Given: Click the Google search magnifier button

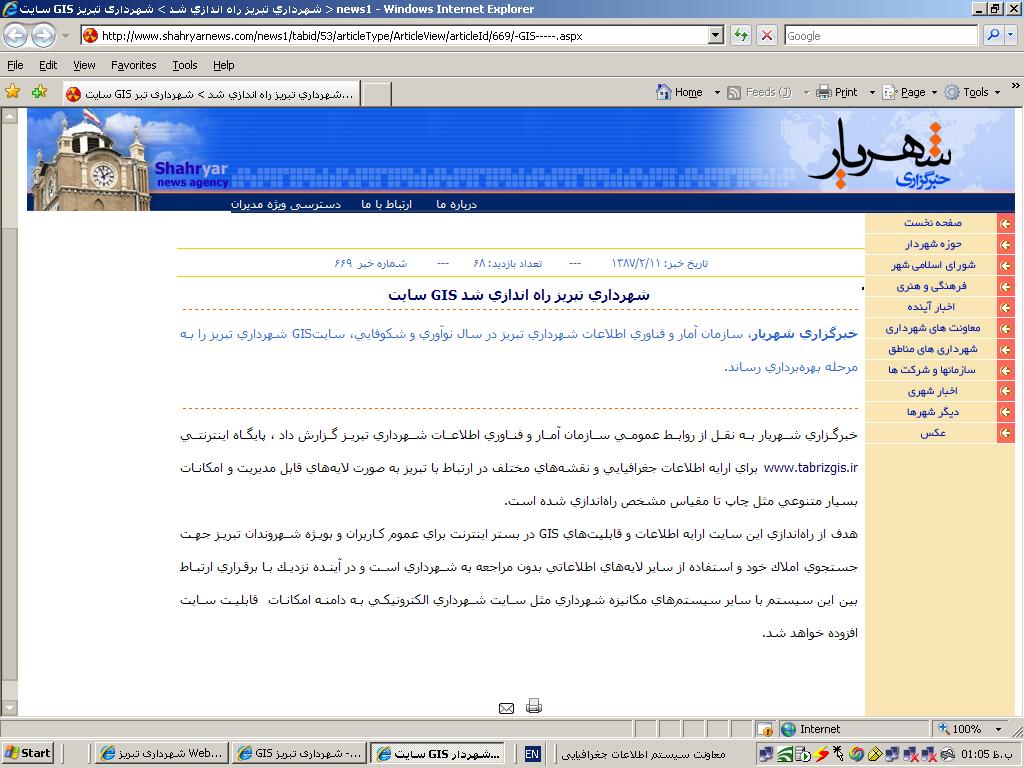Looking at the screenshot, I should 993,35.
